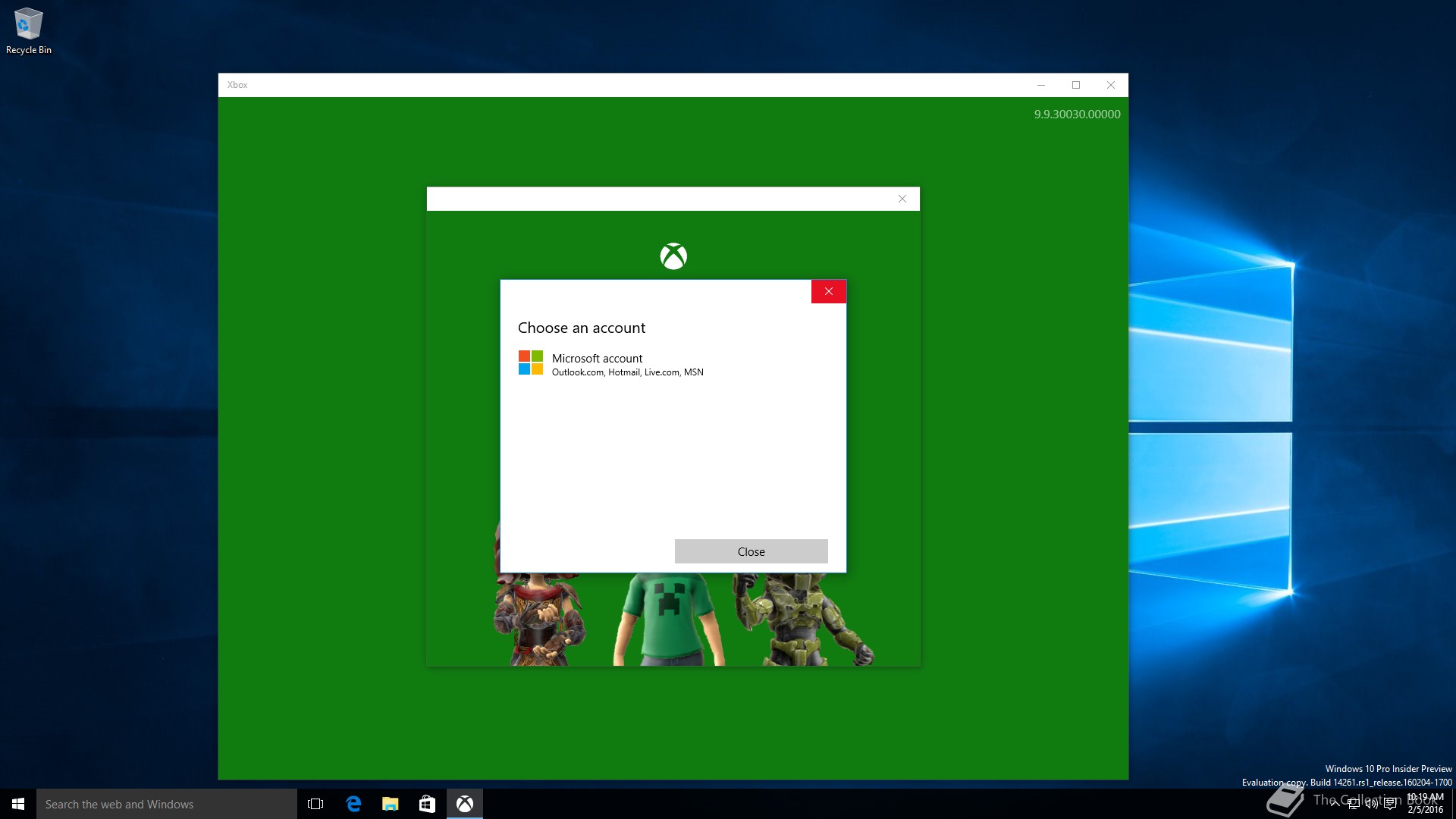This screenshot has width=1456, height=819.
Task: Click the Outlook.com, Hotmail, Live.com, MSN text
Action: [x=628, y=372]
